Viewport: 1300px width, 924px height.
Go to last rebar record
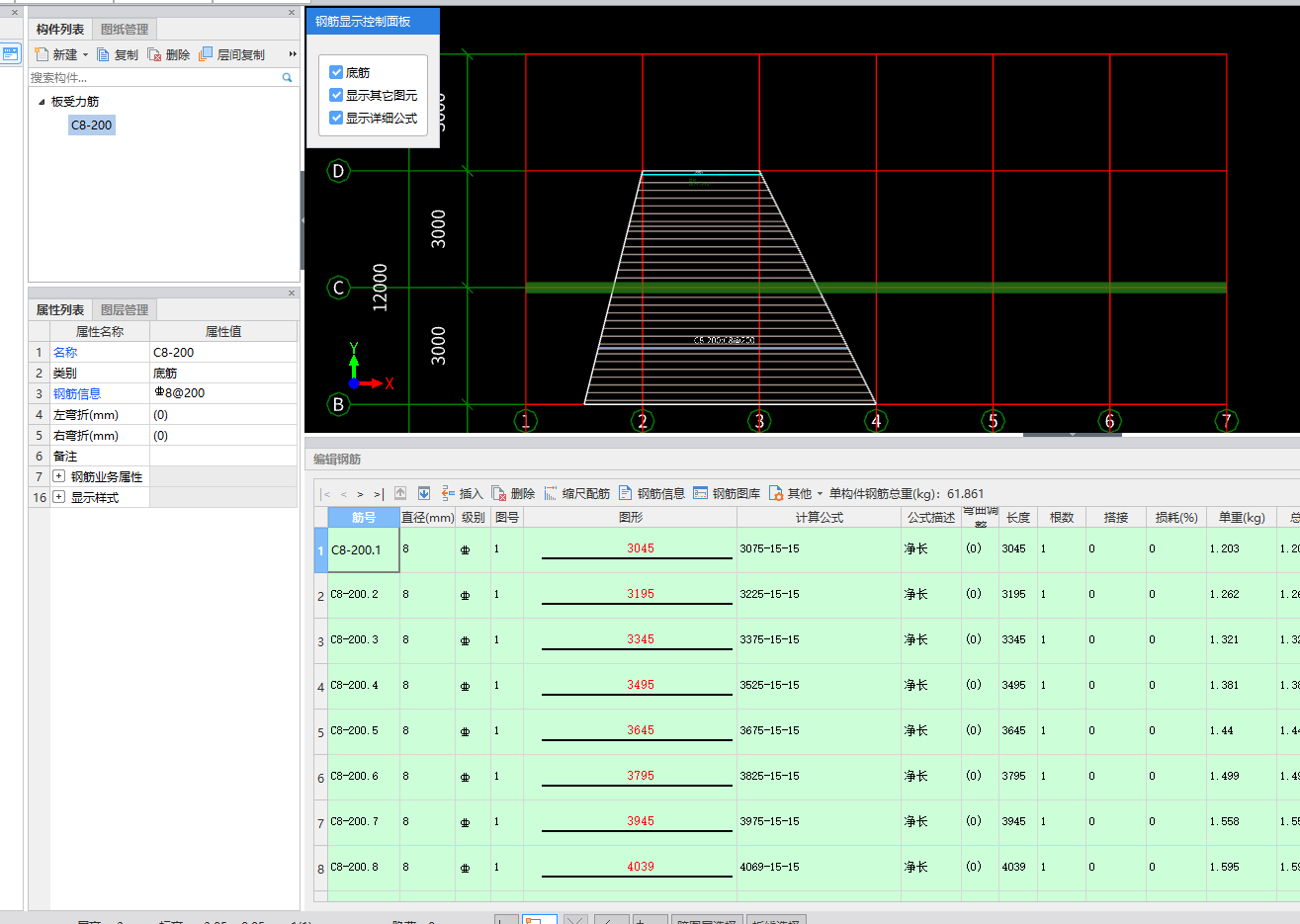[379, 494]
